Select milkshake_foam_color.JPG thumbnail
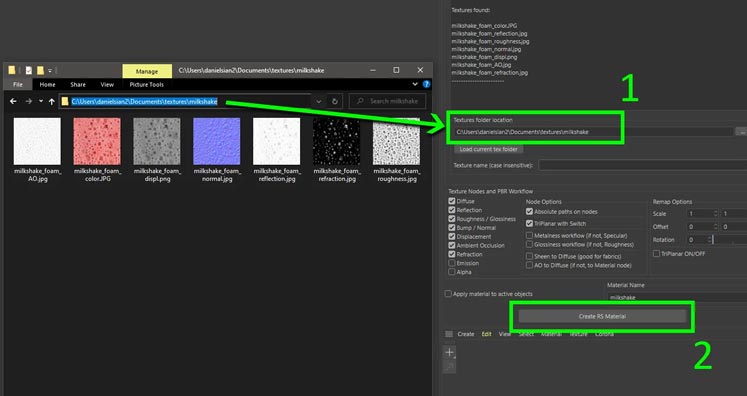 point(97,141)
